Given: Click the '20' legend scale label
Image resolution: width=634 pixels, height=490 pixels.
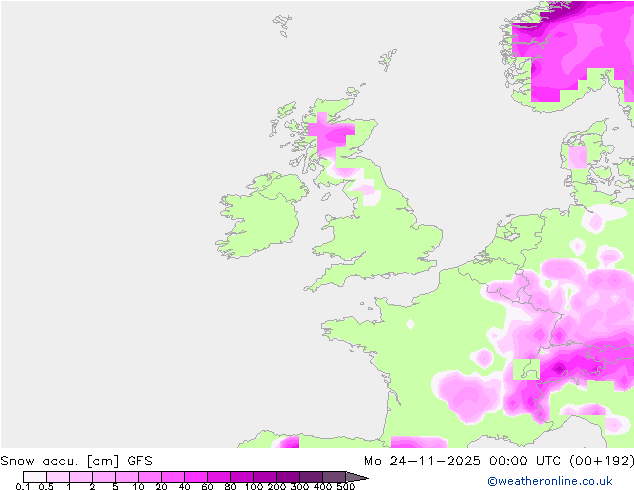Looking at the screenshot, I should [x=161, y=486].
